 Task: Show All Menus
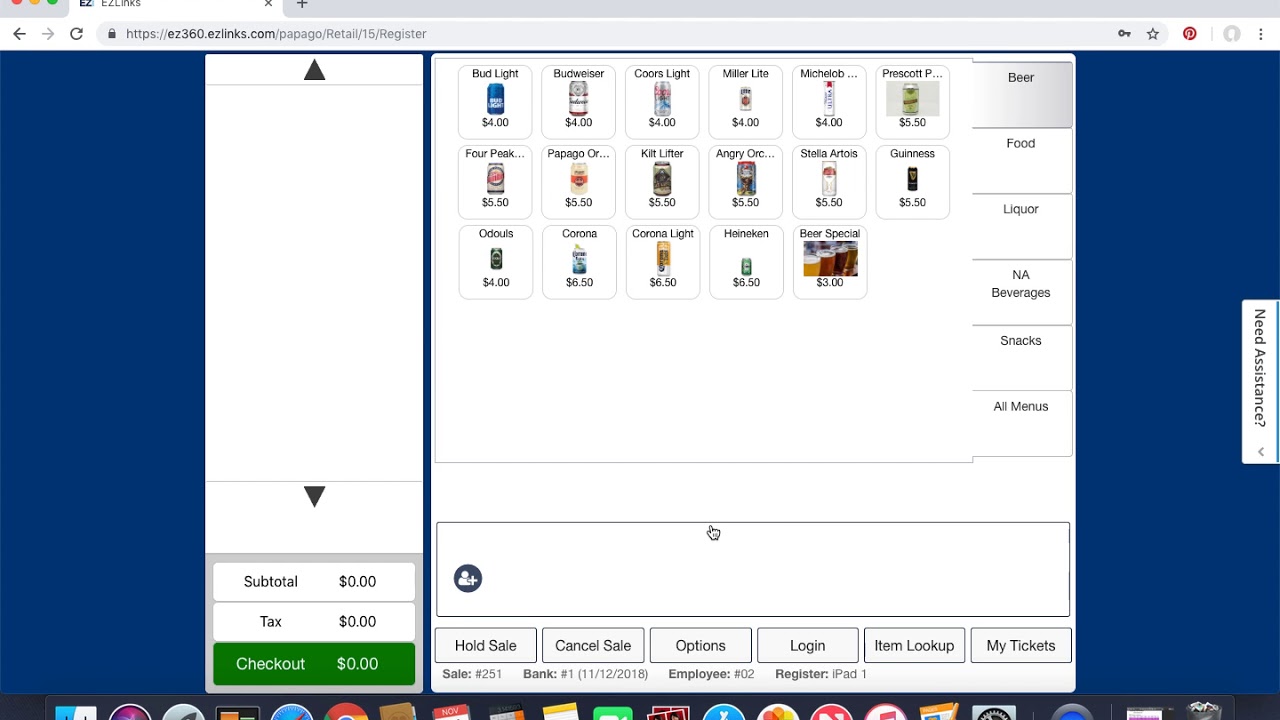[1021, 424]
